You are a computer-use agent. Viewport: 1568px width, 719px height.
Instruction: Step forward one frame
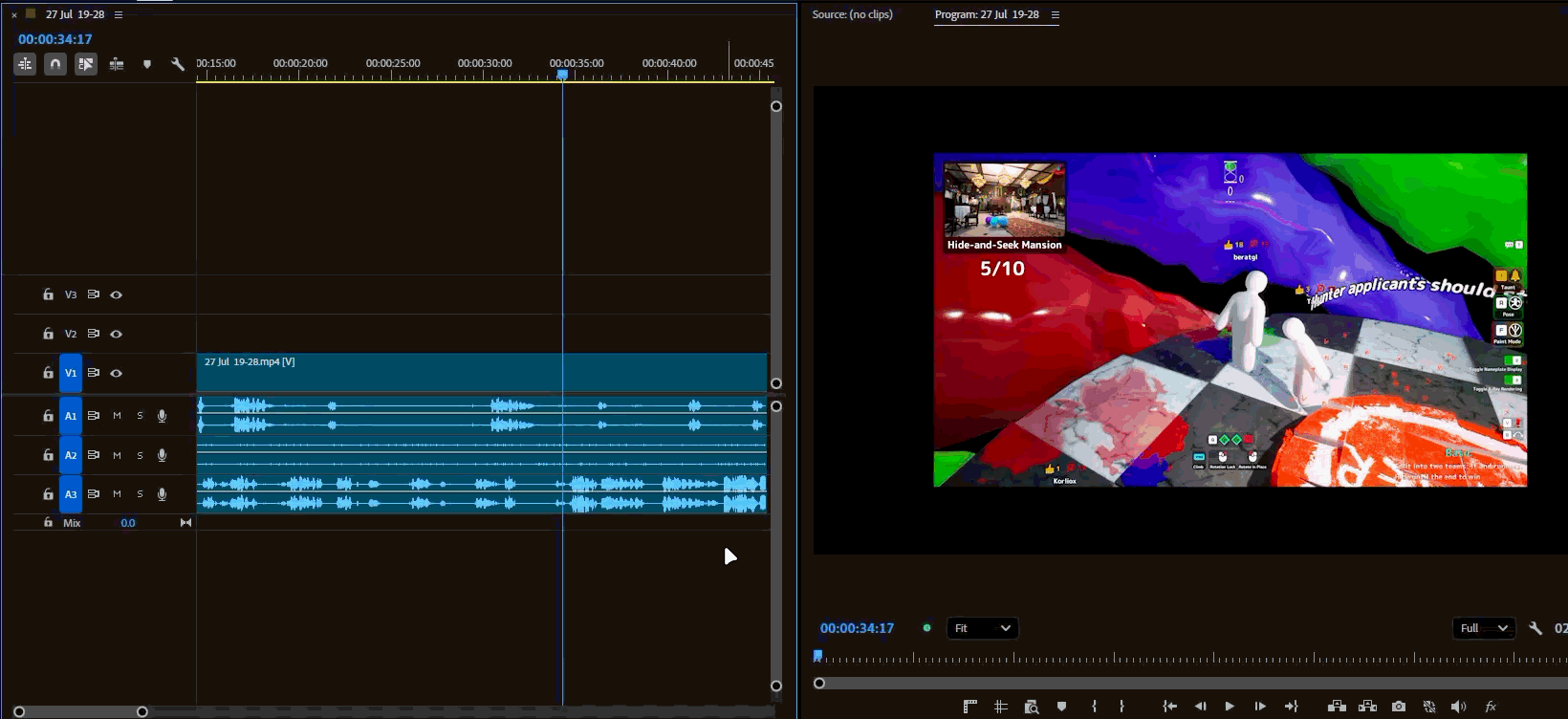[1260, 707]
